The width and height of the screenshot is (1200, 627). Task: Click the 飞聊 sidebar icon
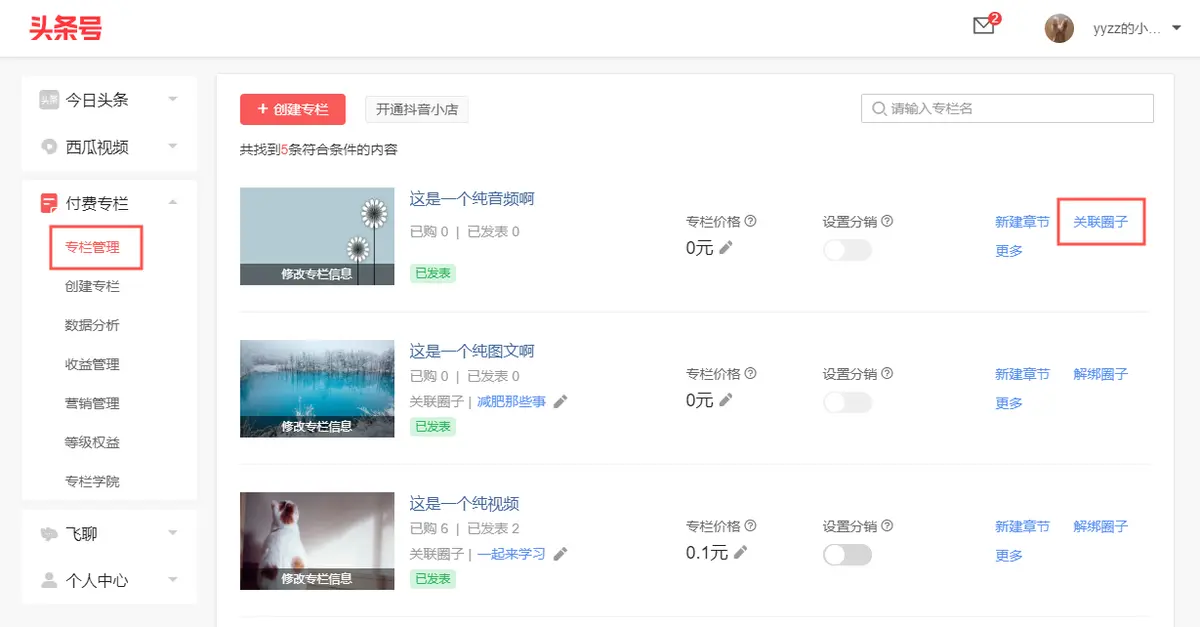click(47, 533)
